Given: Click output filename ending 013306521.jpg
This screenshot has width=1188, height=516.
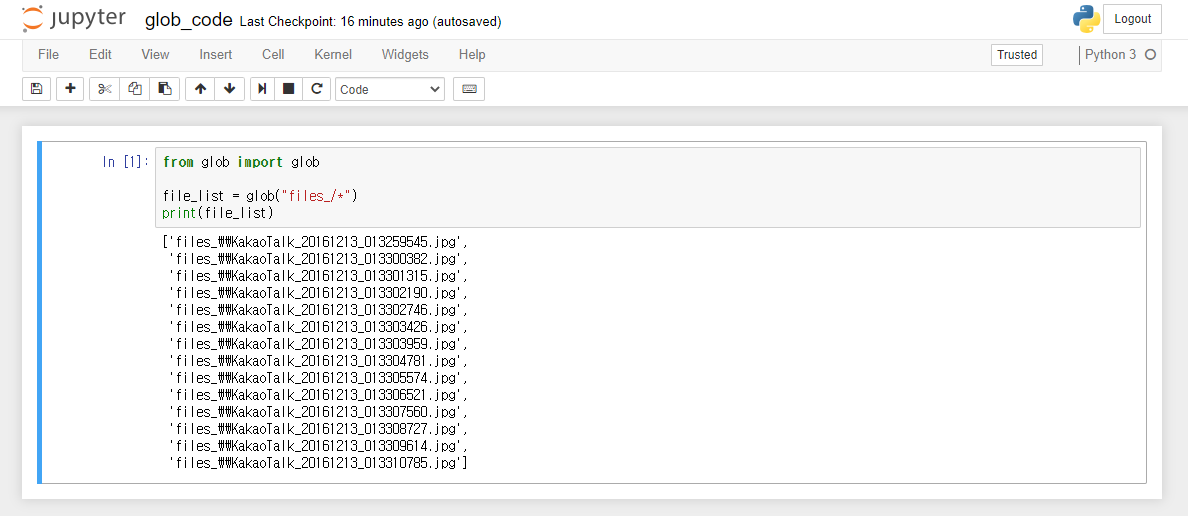Looking at the screenshot, I should click(x=319, y=396).
